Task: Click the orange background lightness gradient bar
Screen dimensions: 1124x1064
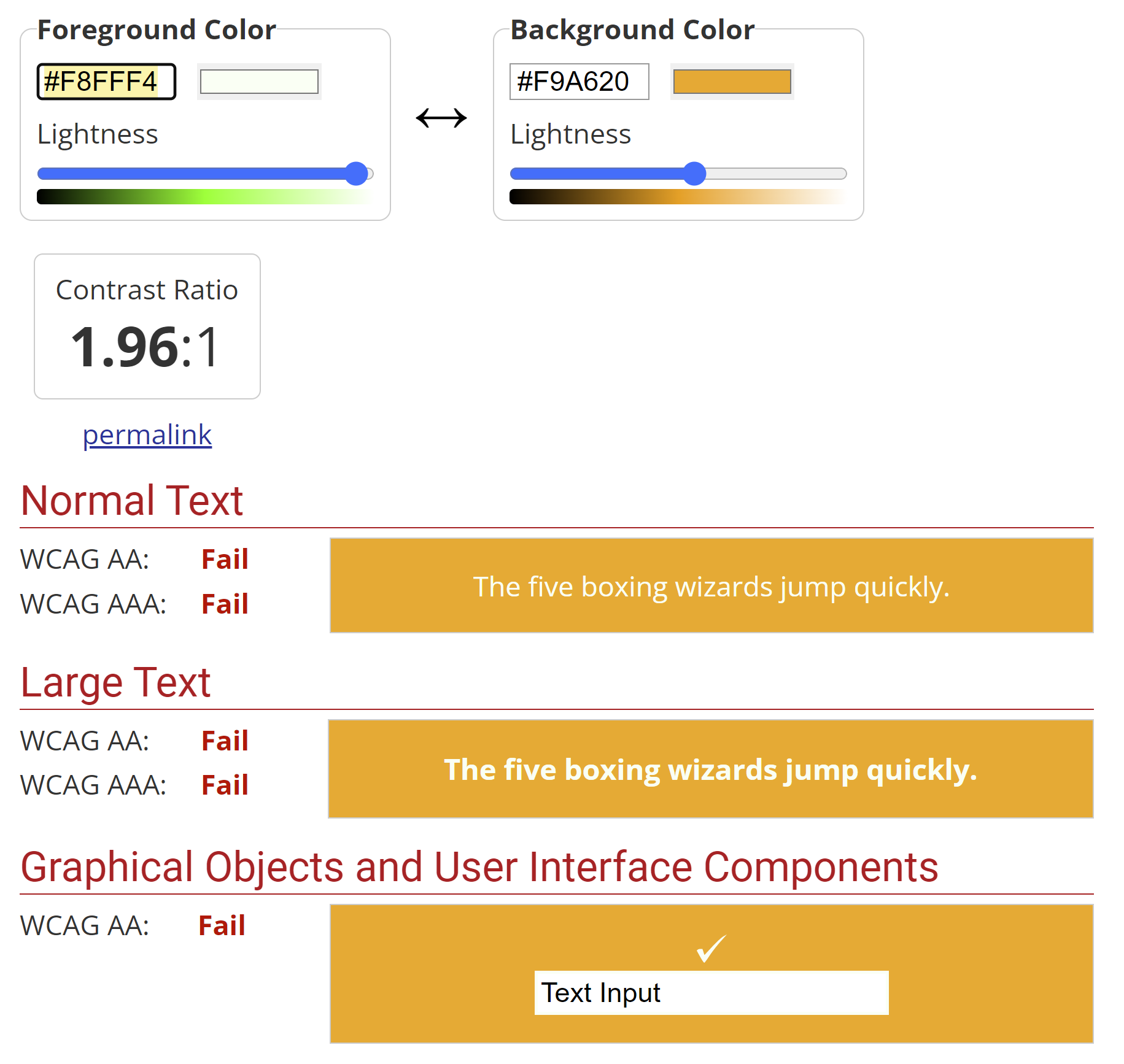Action: pos(678,196)
